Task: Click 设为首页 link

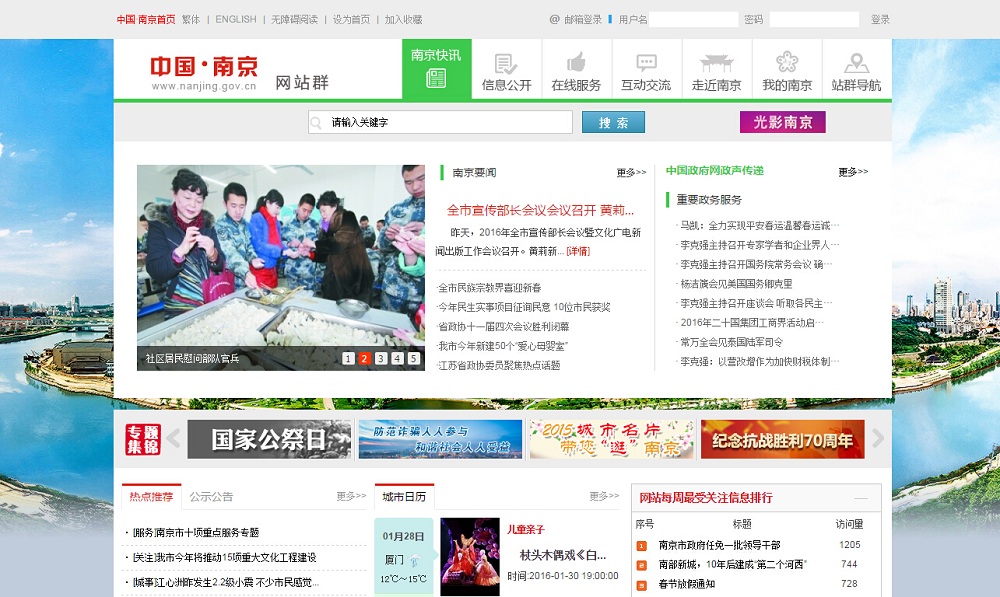Action: point(351,20)
